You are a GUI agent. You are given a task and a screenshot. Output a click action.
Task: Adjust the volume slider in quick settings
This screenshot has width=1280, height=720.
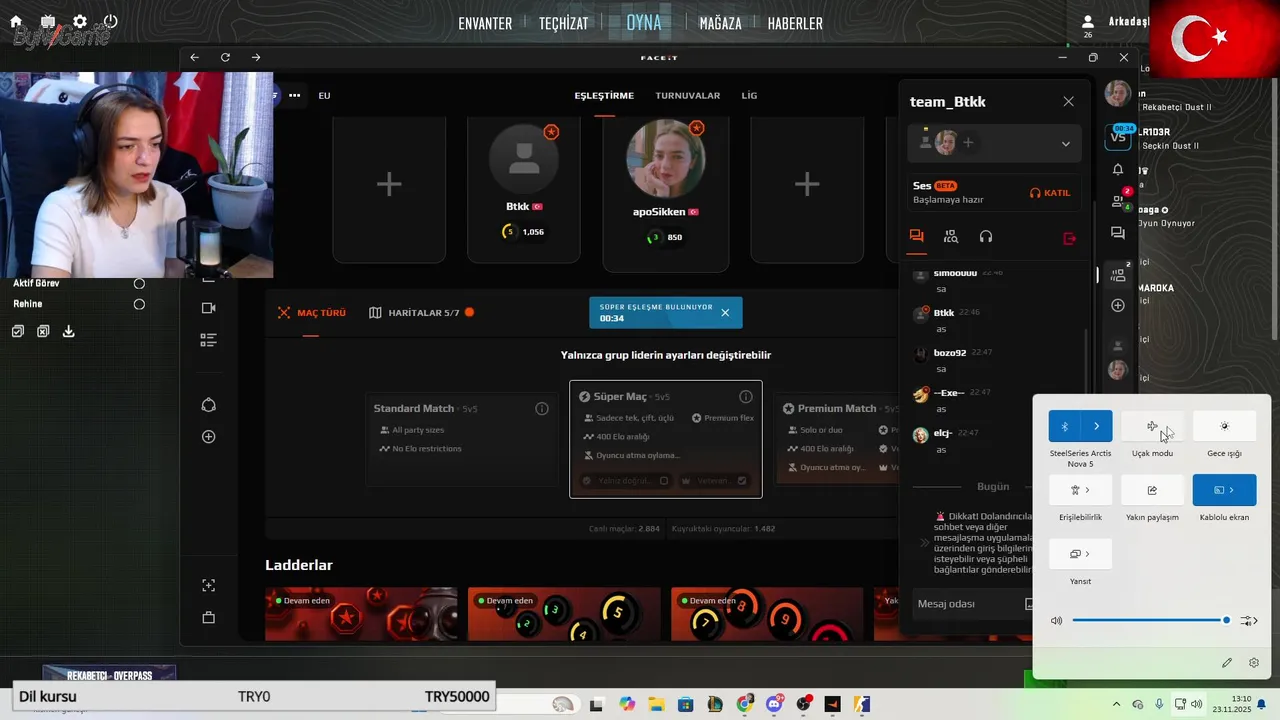click(1150, 621)
